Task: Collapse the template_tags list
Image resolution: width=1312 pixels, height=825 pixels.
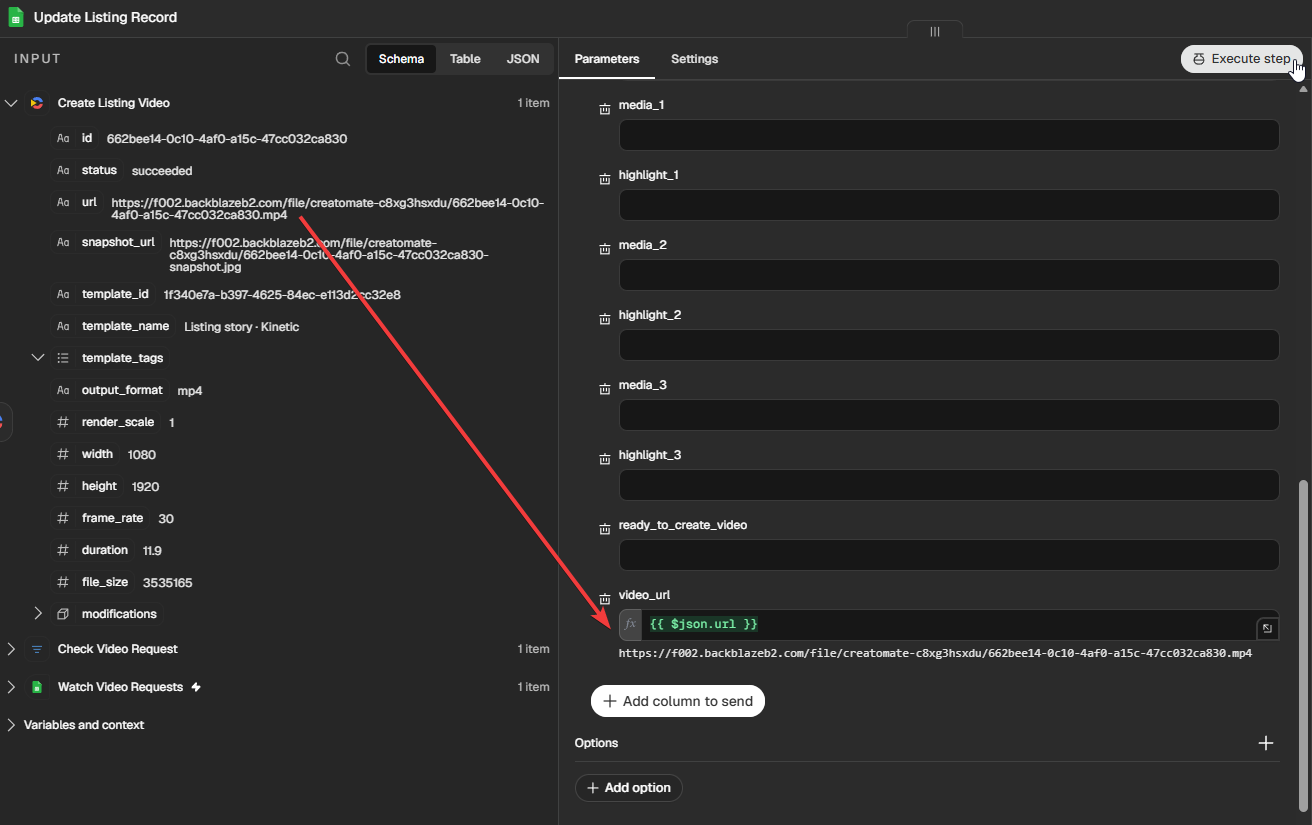Action: [x=38, y=358]
